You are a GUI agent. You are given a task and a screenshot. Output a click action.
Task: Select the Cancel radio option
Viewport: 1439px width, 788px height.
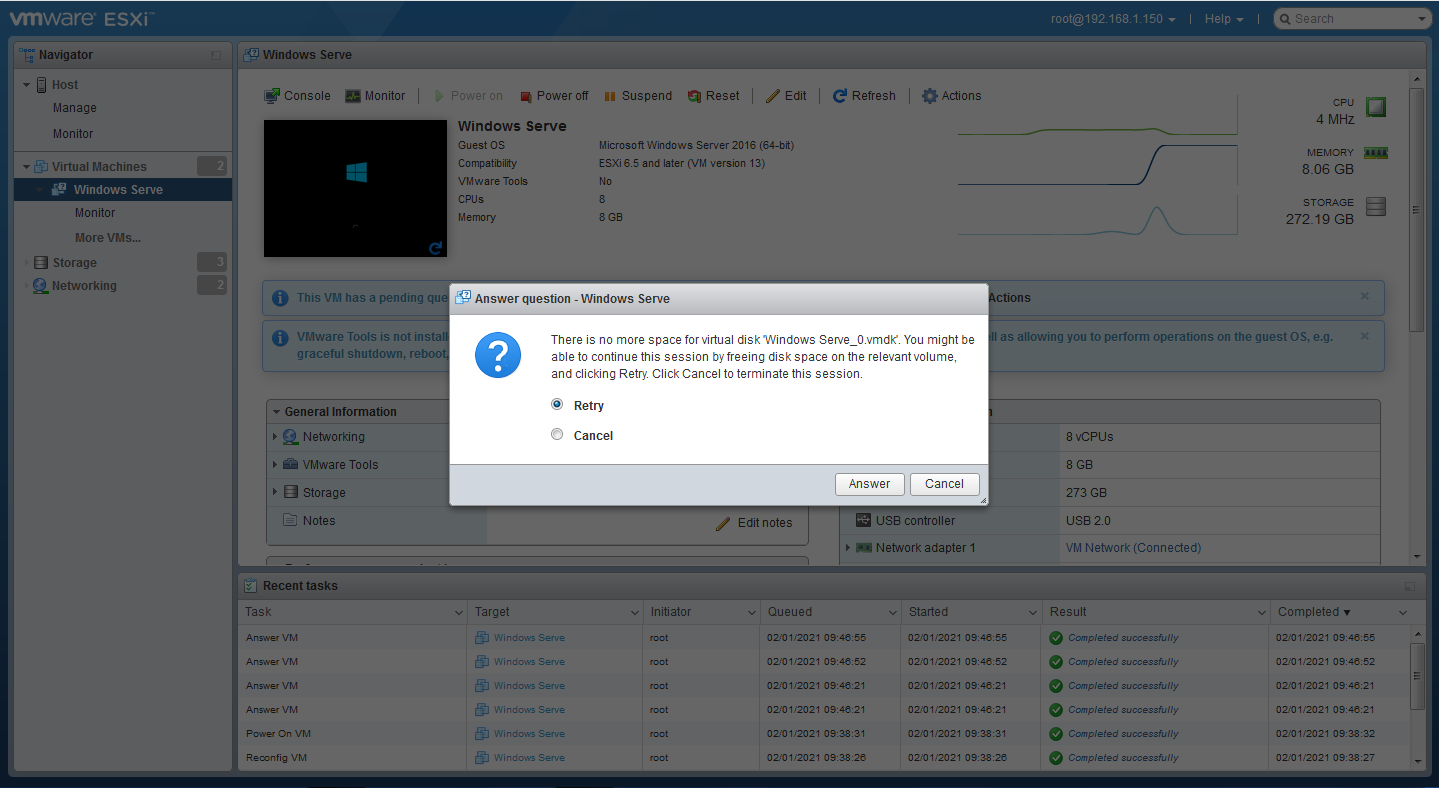click(557, 435)
